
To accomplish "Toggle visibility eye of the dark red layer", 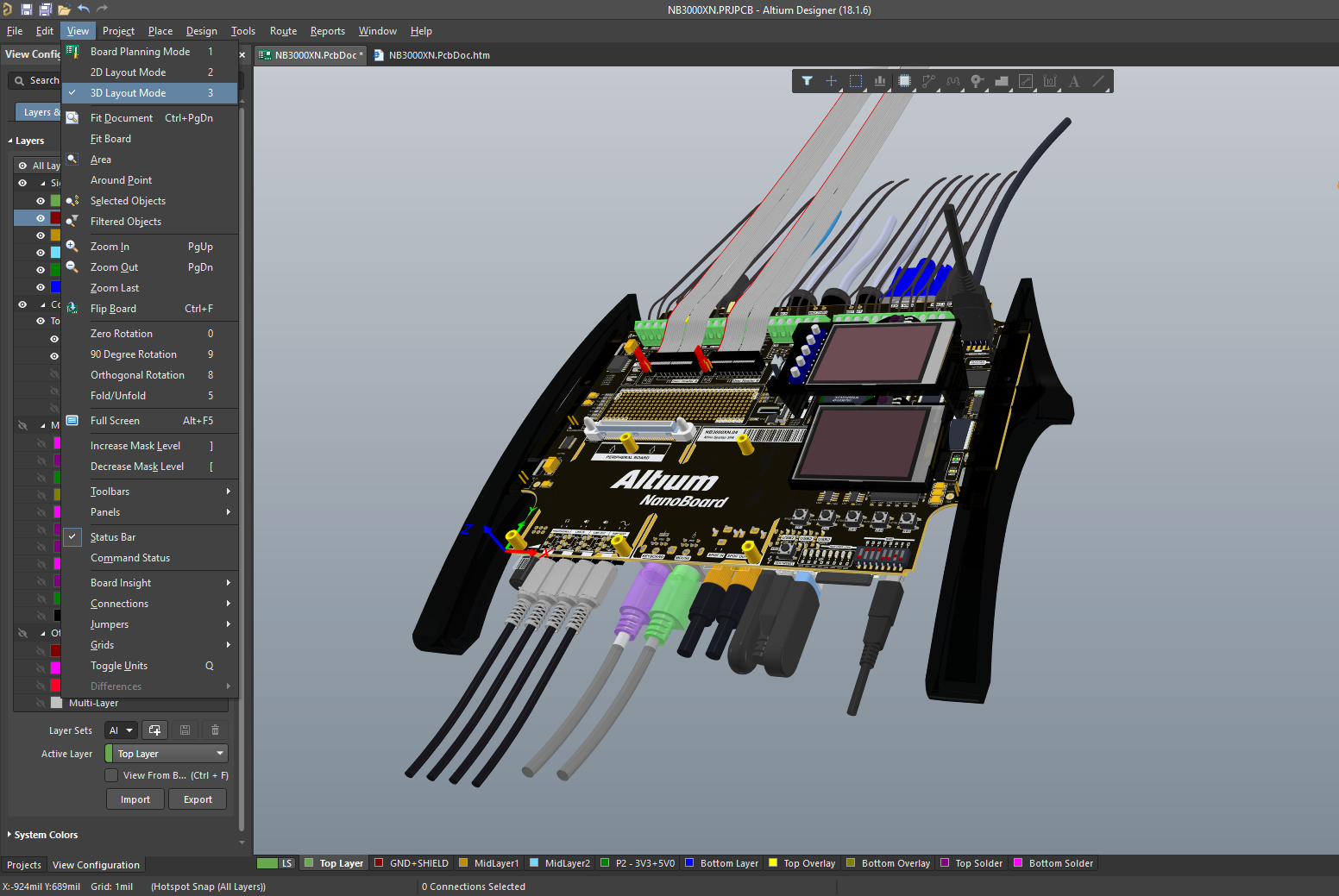I will 40,218.
